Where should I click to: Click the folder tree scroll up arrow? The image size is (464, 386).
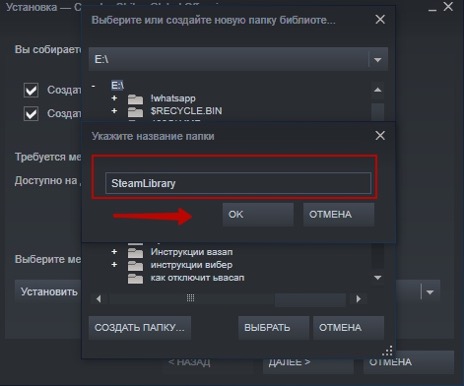pyautogui.click(x=378, y=90)
